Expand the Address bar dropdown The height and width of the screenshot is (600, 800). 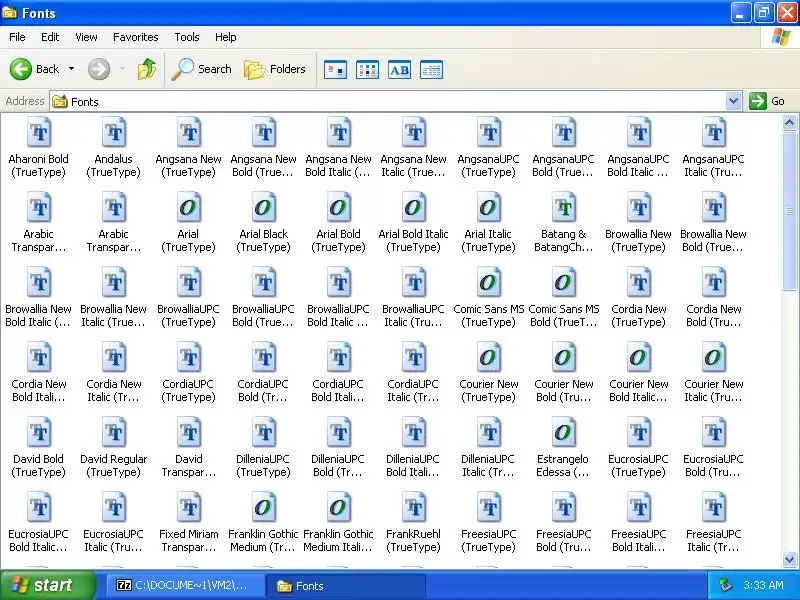coord(733,101)
